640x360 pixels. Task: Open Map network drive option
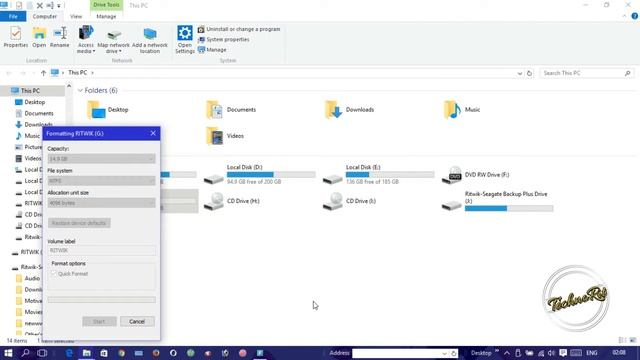pos(113,41)
